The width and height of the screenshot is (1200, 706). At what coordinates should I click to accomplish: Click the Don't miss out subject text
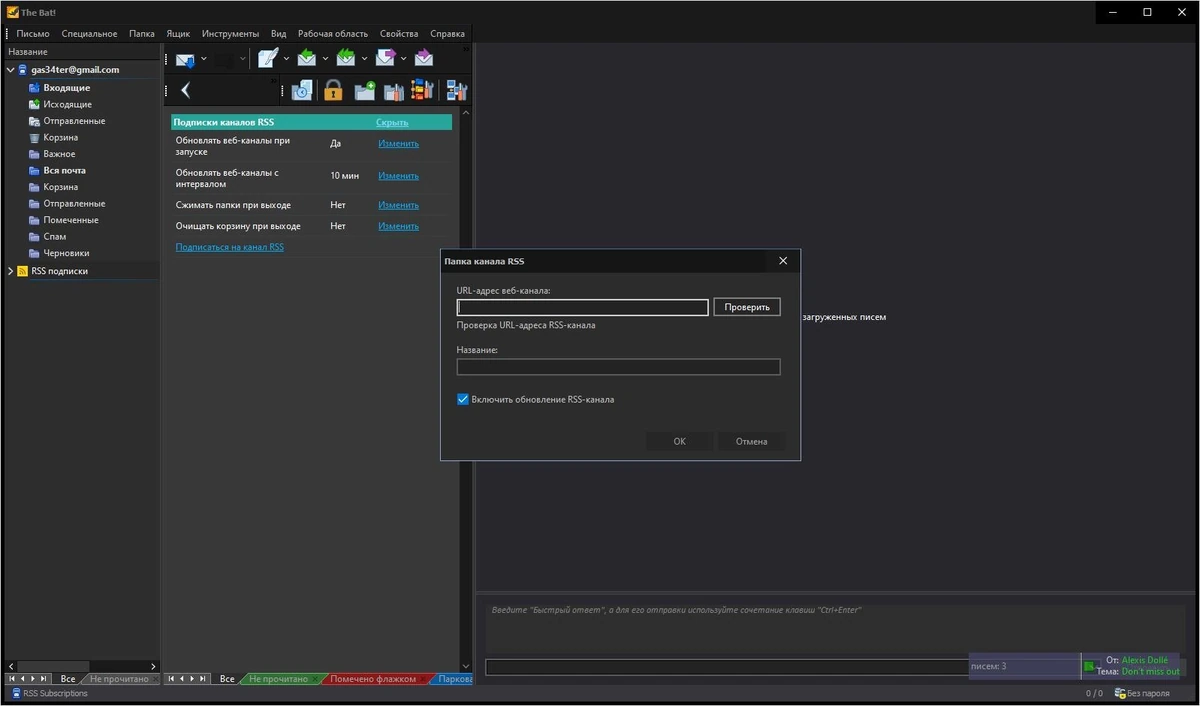(1151, 671)
